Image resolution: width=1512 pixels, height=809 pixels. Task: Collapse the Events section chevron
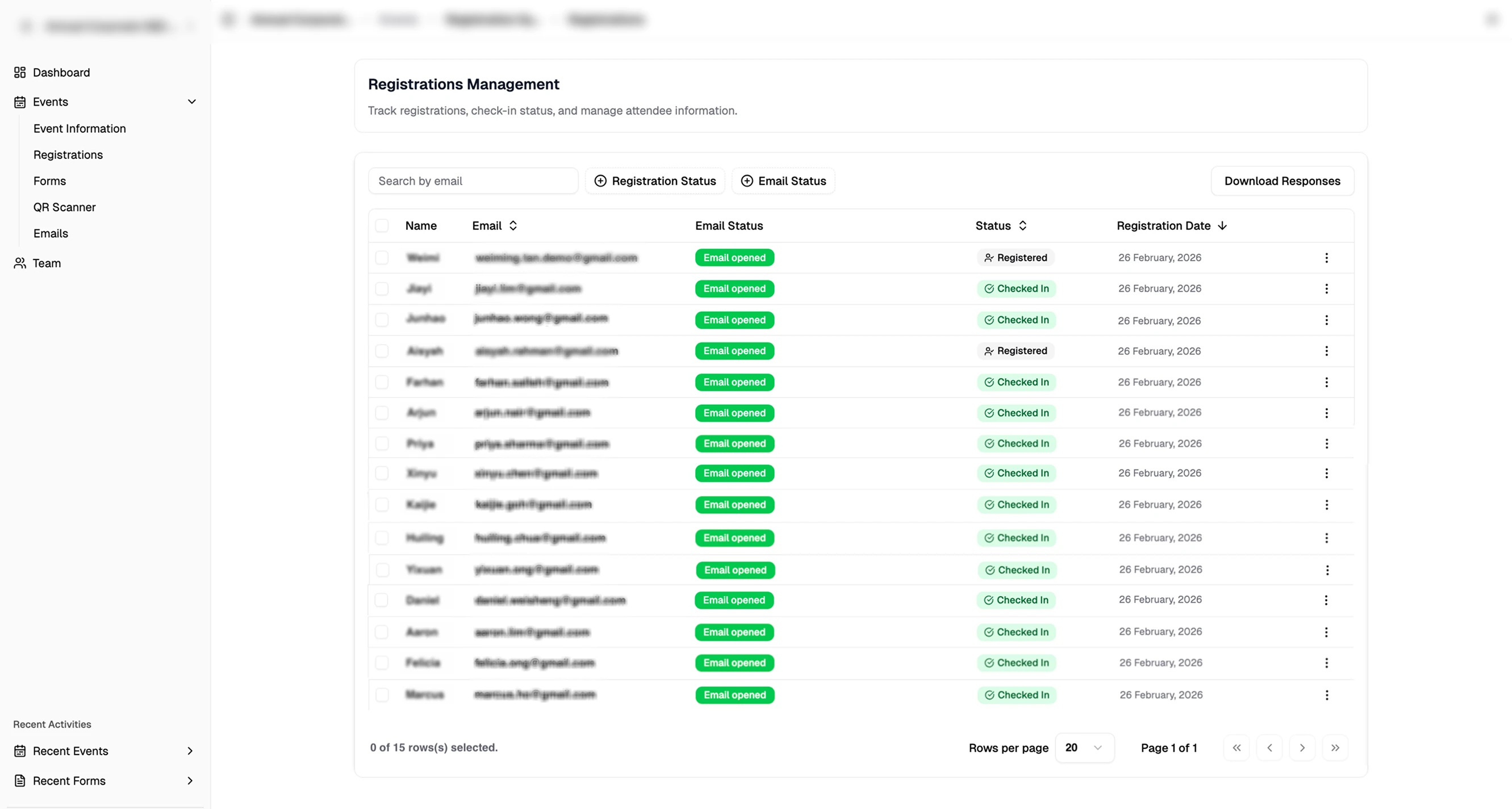[192, 102]
